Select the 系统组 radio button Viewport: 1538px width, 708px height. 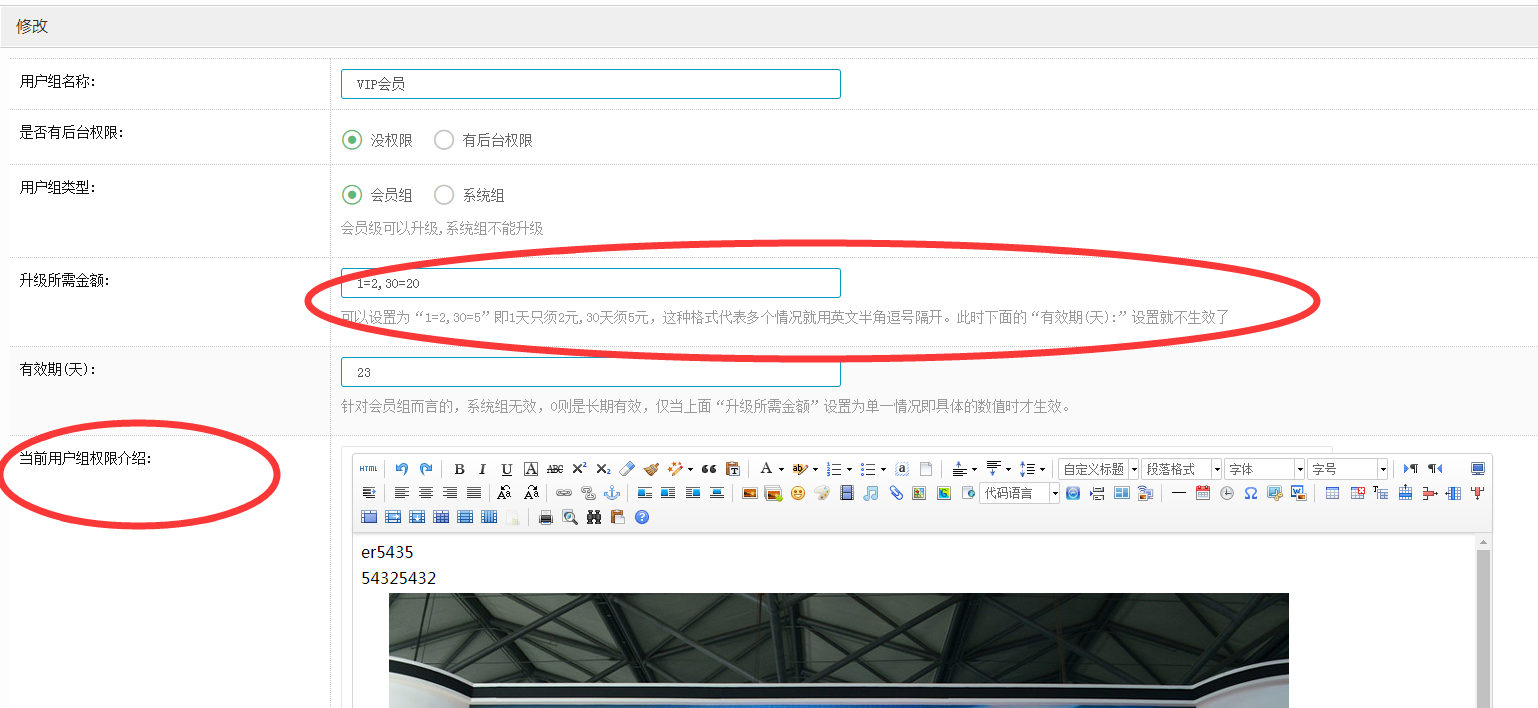click(x=444, y=195)
